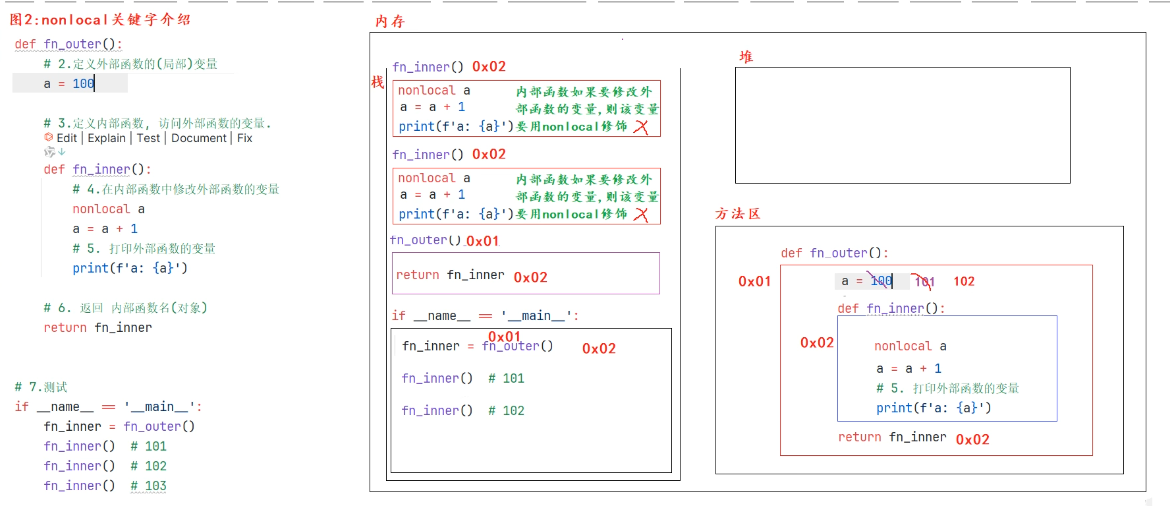Click the red 102 annotation in the method area
The image size is (1170, 506).
click(x=963, y=281)
